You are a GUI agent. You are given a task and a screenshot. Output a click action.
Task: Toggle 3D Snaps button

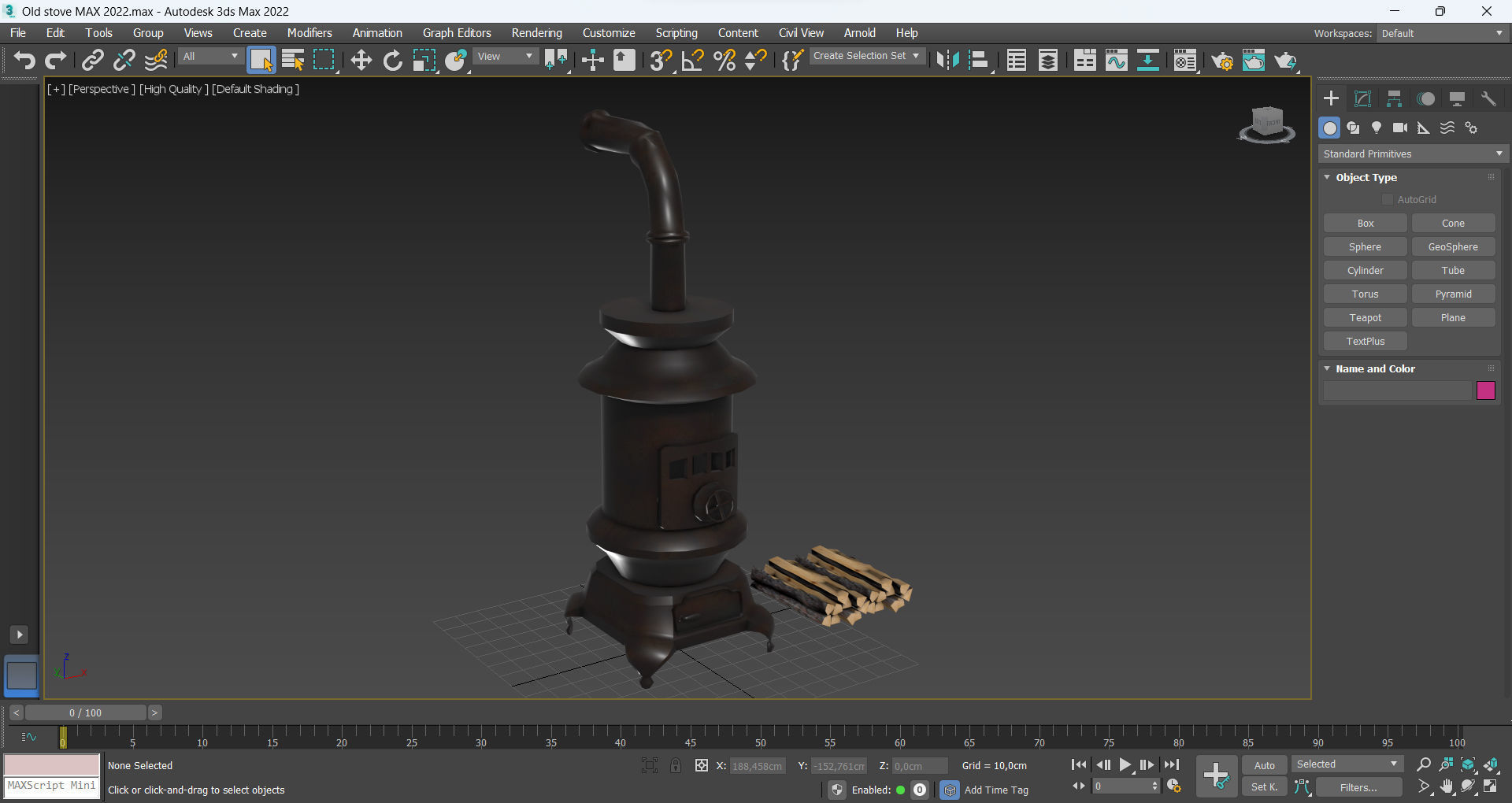tap(661, 61)
